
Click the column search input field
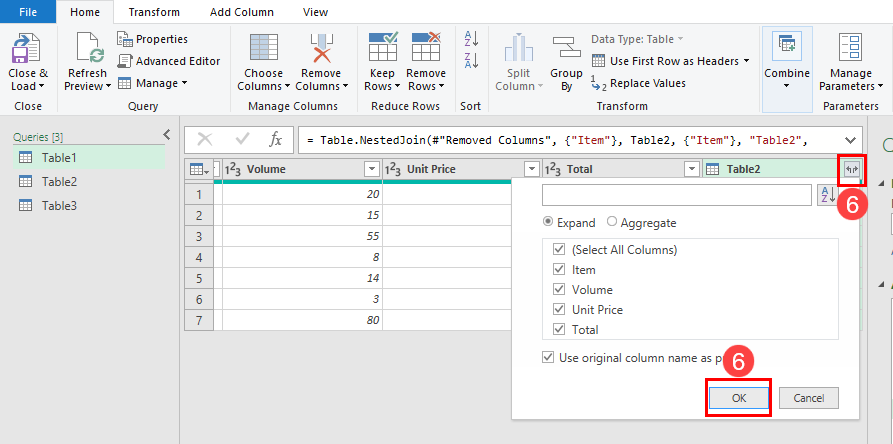pos(677,195)
